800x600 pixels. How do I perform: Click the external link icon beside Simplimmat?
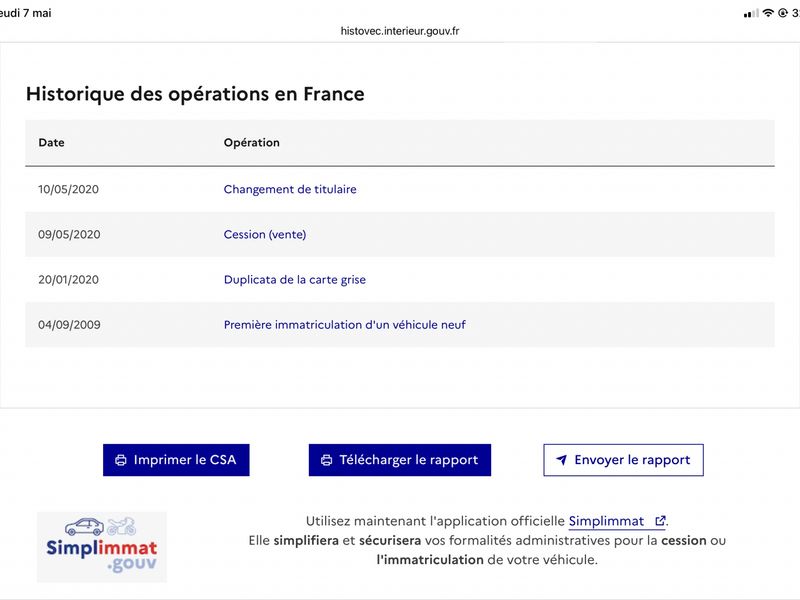point(660,521)
